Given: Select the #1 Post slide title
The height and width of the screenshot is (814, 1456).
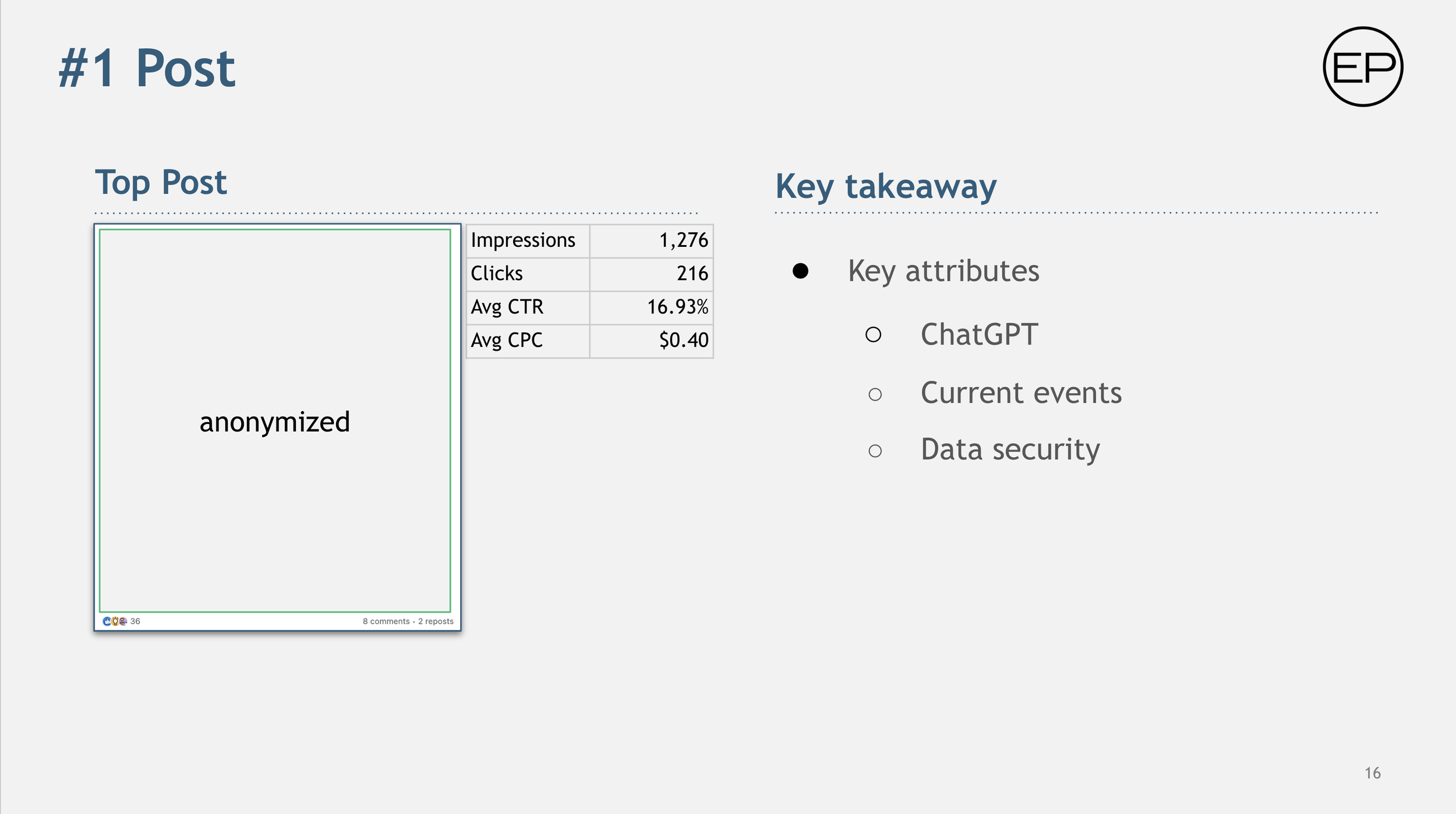Looking at the screenshot, I should click(147, 69).
